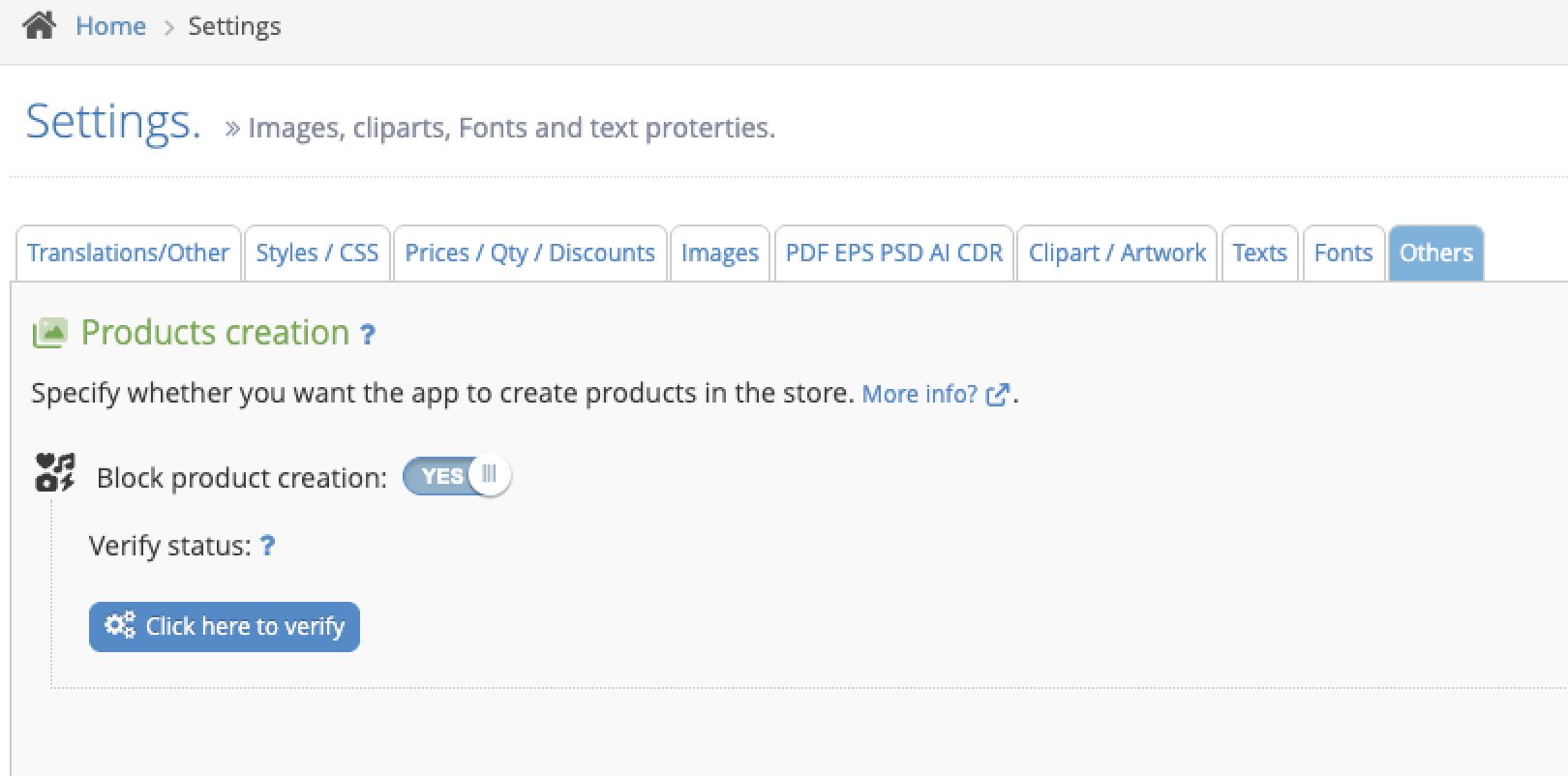Open the Fonts tab
Image resolution: width=1568 pixels, height=776 pixels.
coord(1342,254)
